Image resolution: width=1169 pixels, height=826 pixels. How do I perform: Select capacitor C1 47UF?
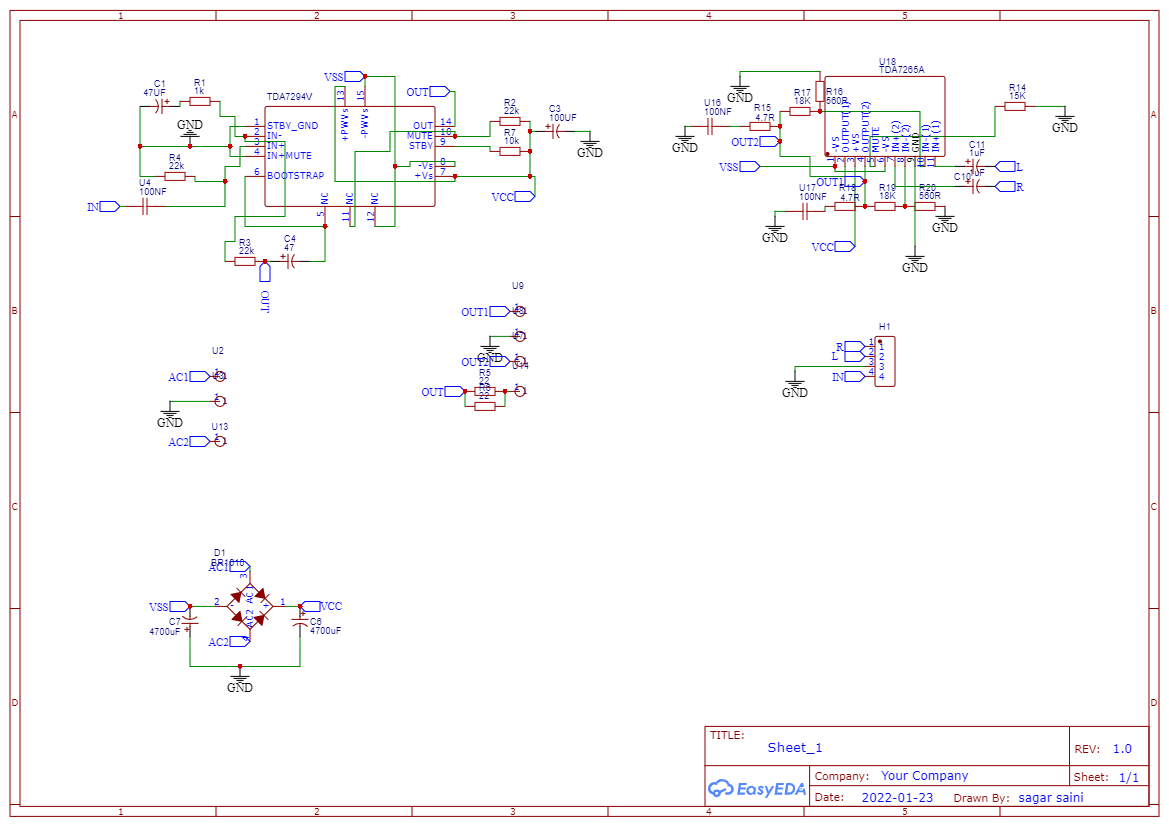(158, 106)
